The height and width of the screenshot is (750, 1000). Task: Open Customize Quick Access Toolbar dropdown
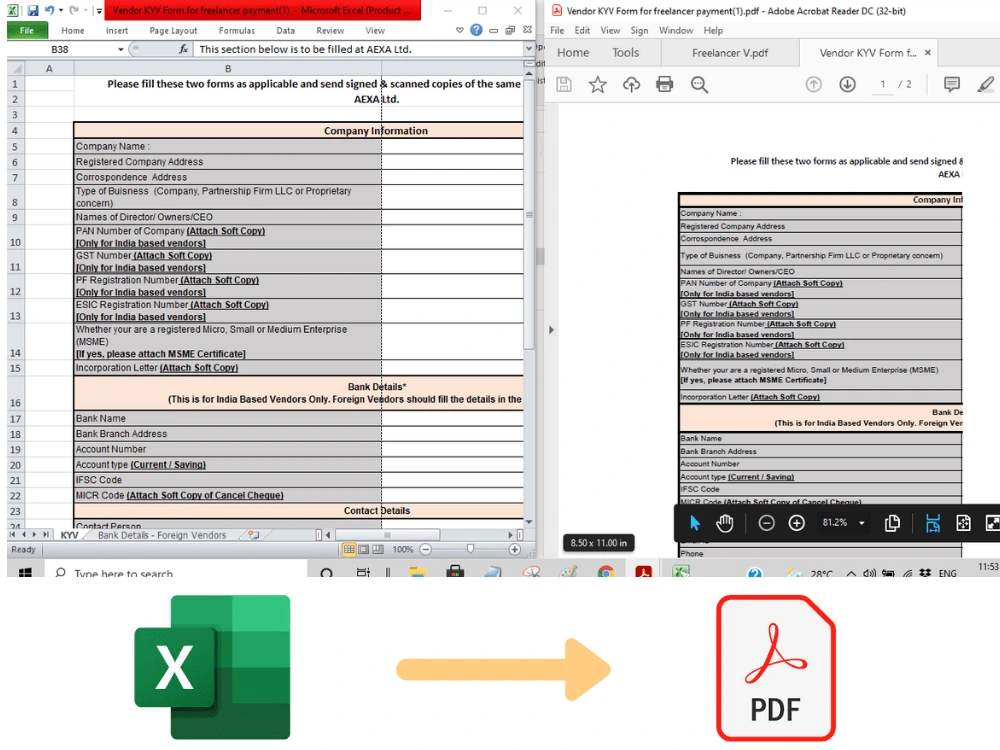point(98,10)
